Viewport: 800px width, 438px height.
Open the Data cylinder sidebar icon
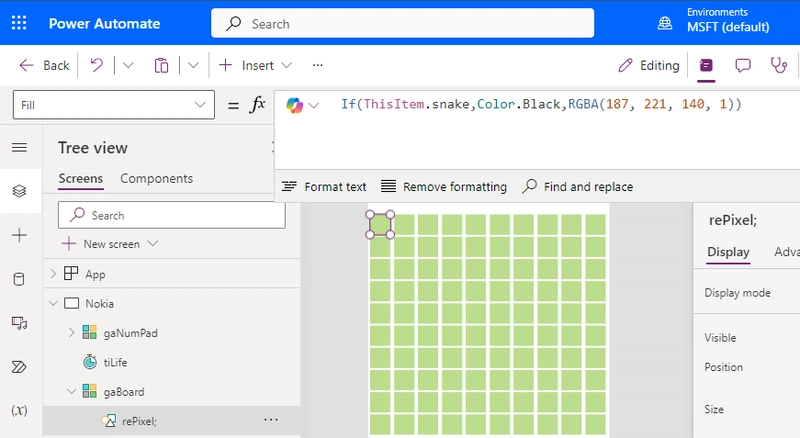click(19, 279)
